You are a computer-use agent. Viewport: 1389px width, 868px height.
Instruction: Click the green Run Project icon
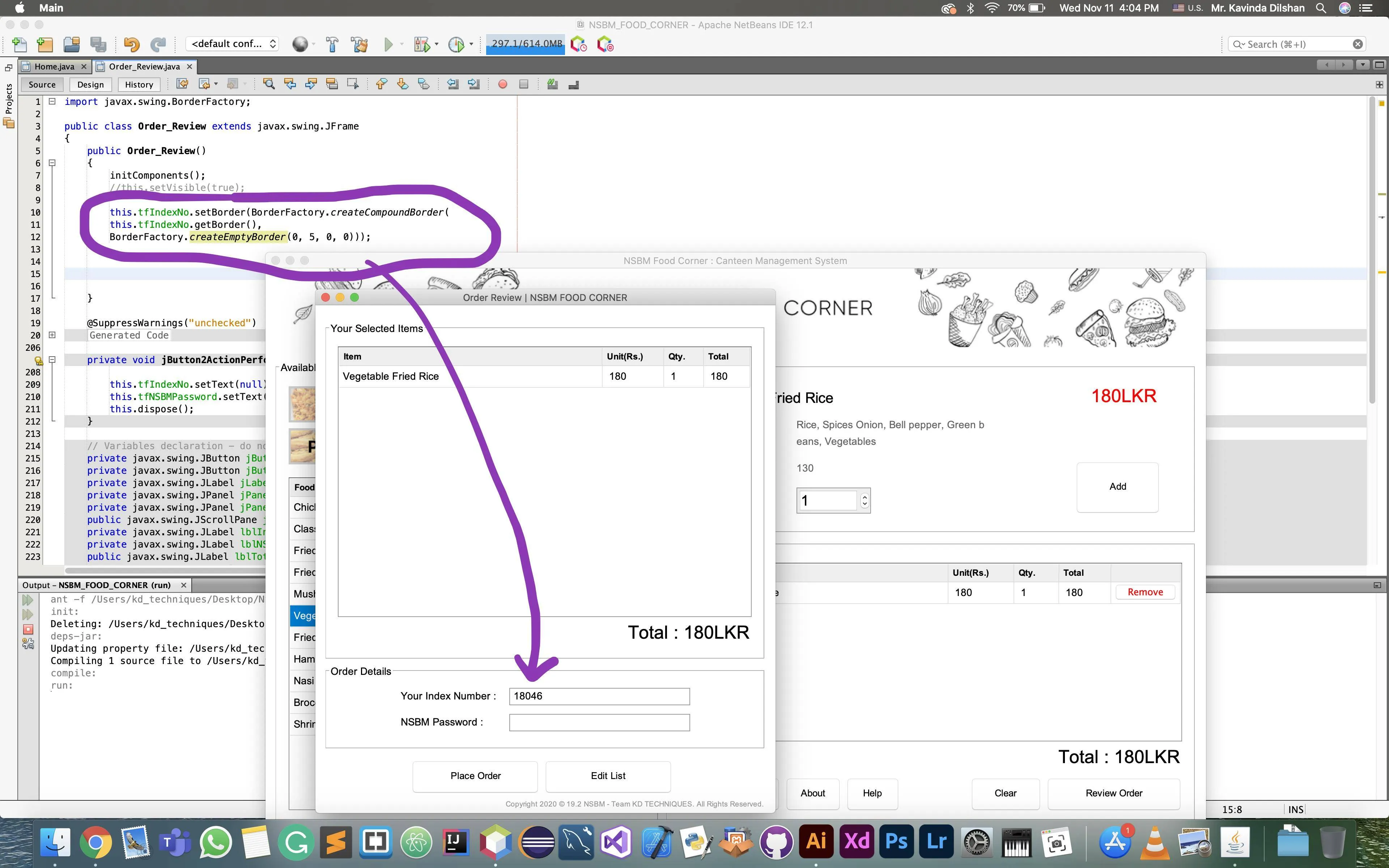pyautogui.click(x=388, y=44)
